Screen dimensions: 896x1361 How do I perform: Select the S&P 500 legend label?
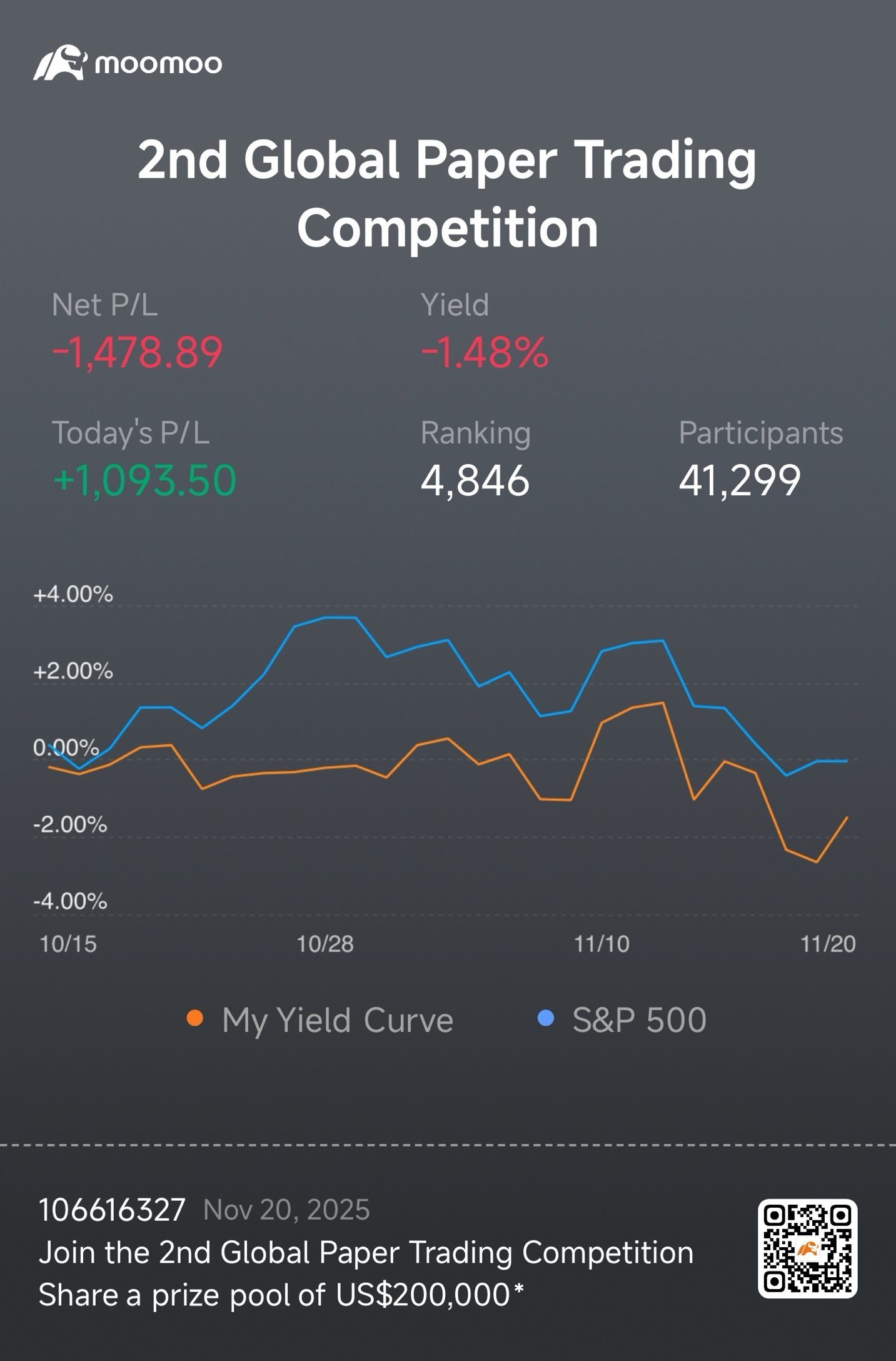(640, 1020)
